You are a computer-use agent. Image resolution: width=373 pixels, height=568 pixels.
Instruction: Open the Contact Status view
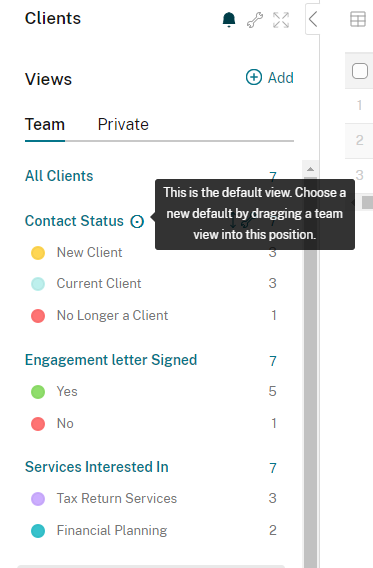(x=74, y=221)
